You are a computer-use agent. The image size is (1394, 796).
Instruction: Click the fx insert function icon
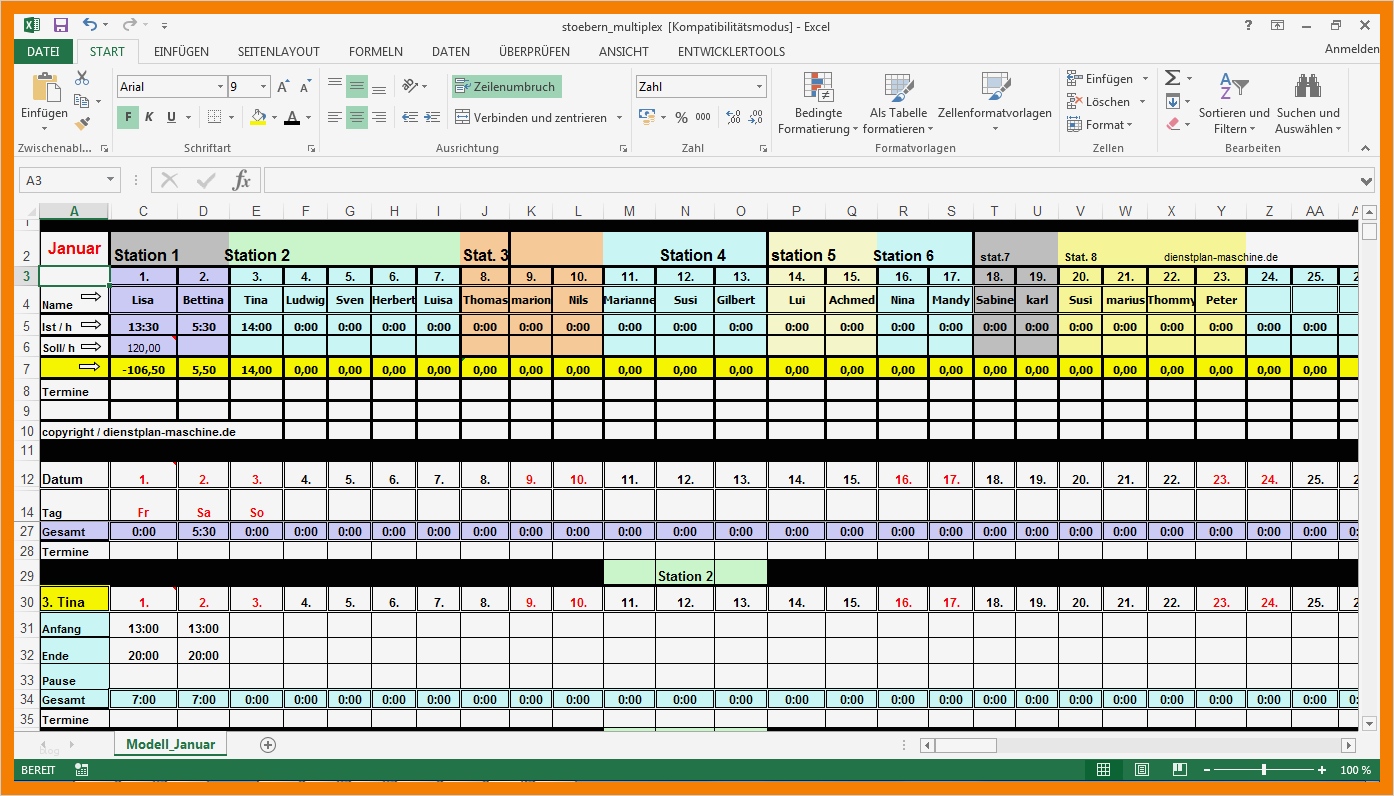[243, 180]
